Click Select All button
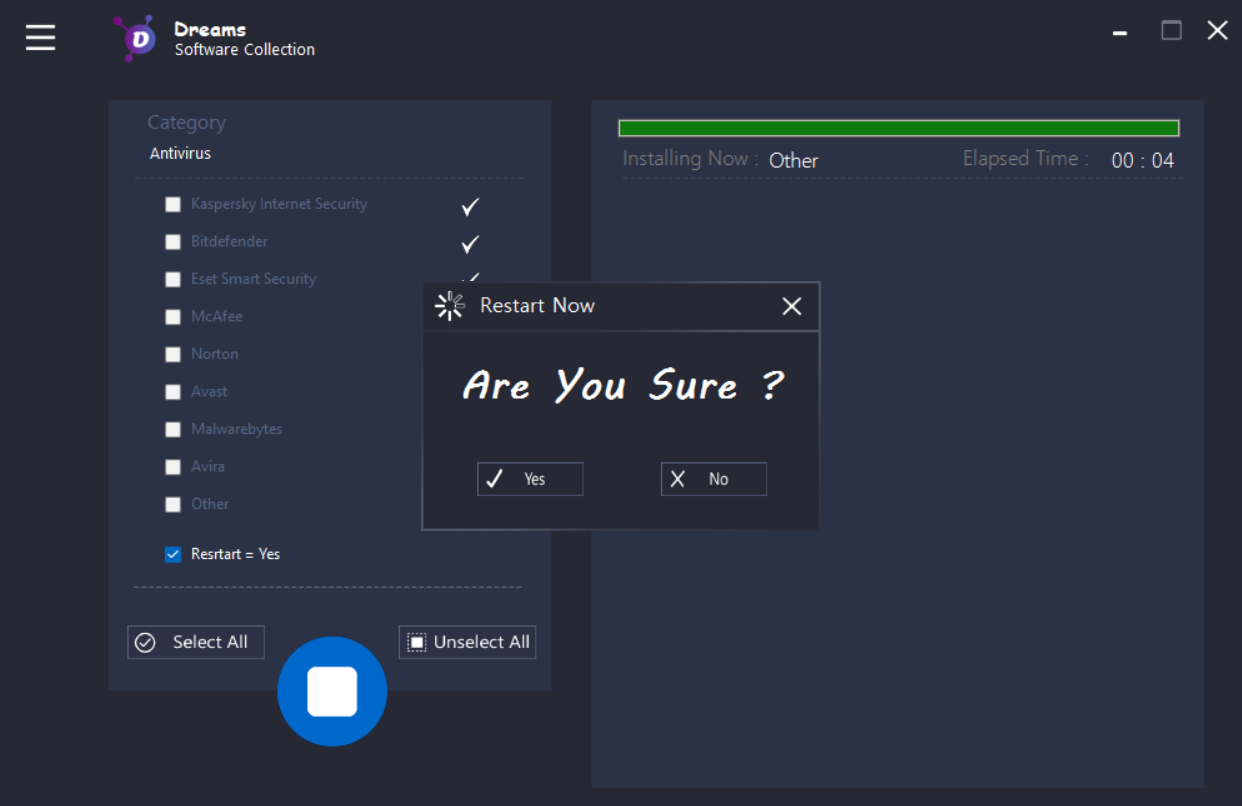This screenshot has height=806, width=1242. [196, 642]
